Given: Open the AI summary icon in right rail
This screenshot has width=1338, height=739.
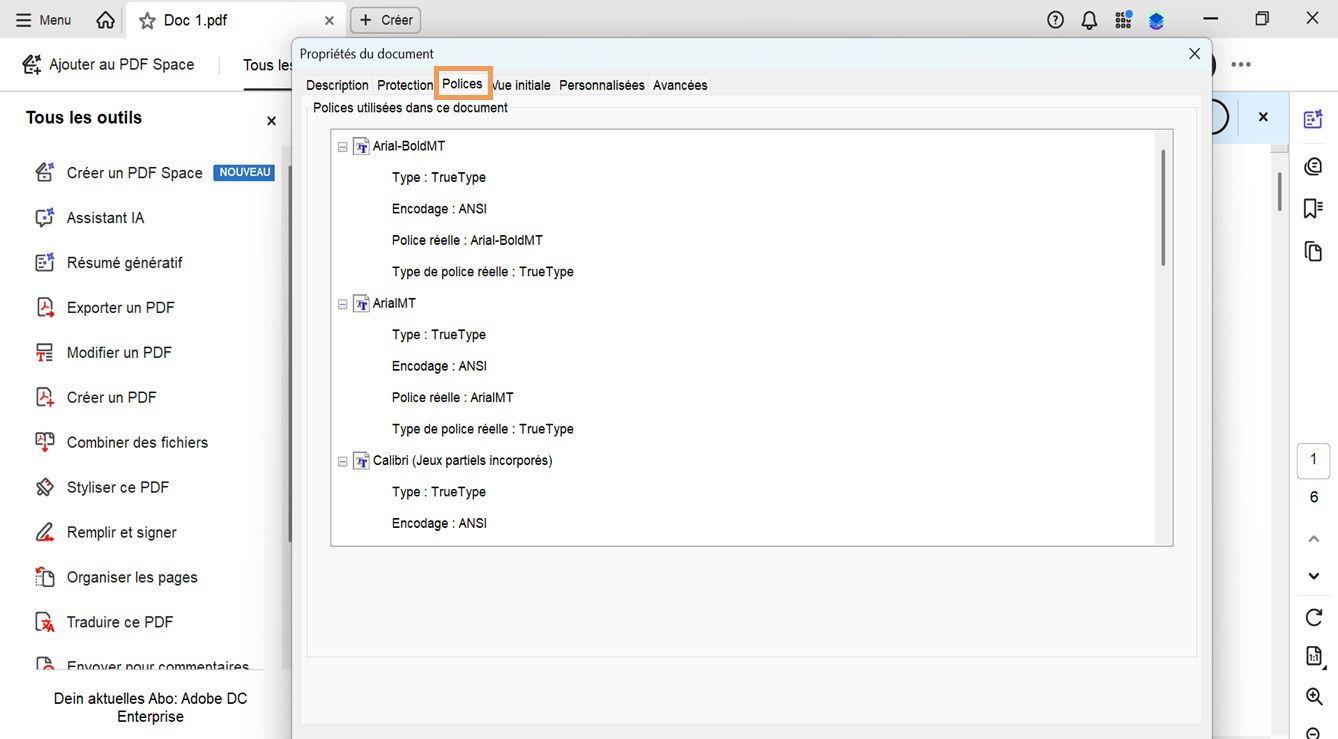Looking at the screenshot, I should pos(1313,119).
